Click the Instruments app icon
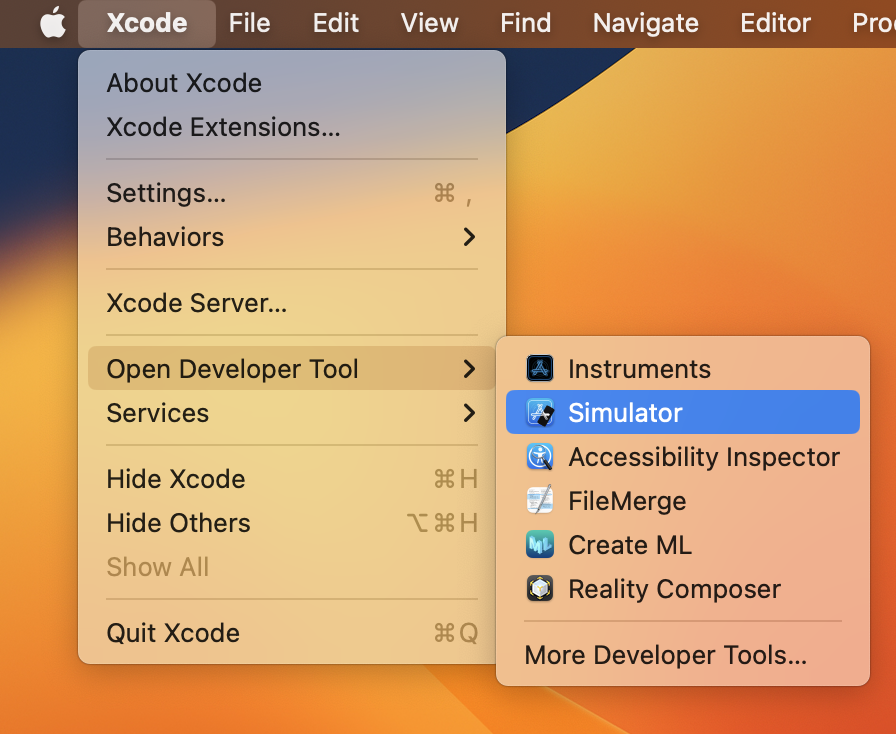 (x=540, y=369)
